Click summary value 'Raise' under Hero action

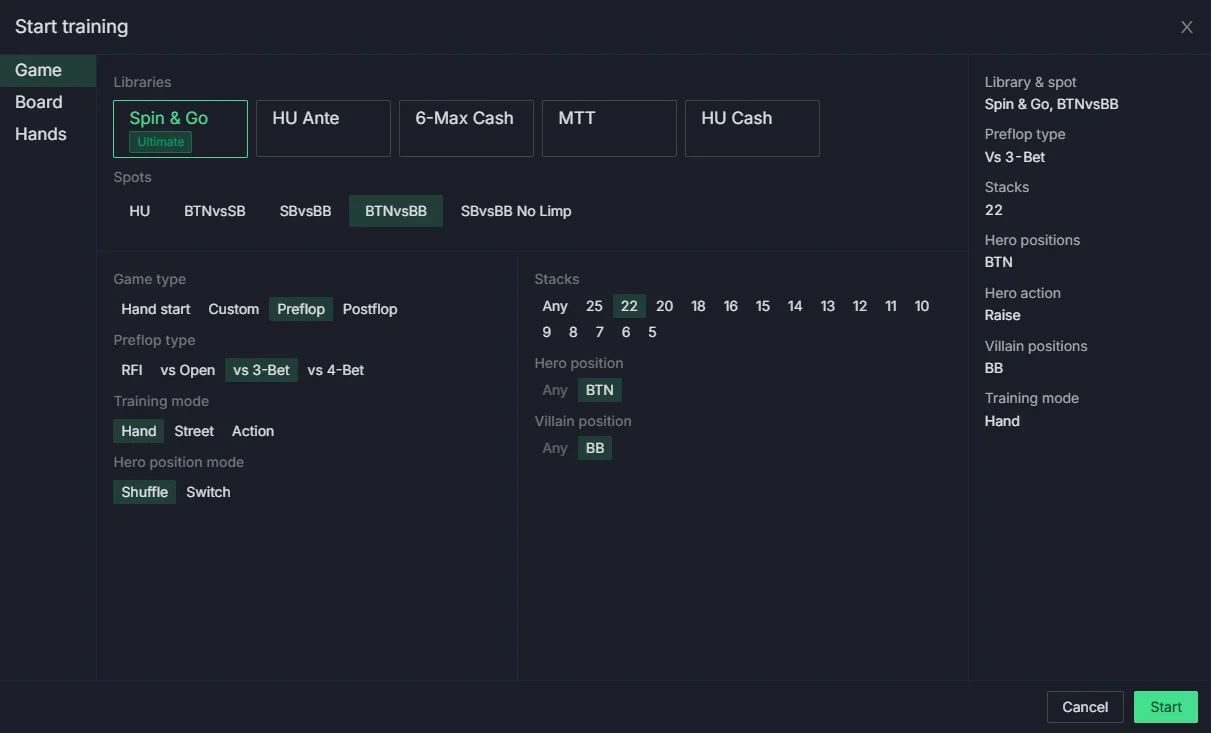pos(1003,315)
